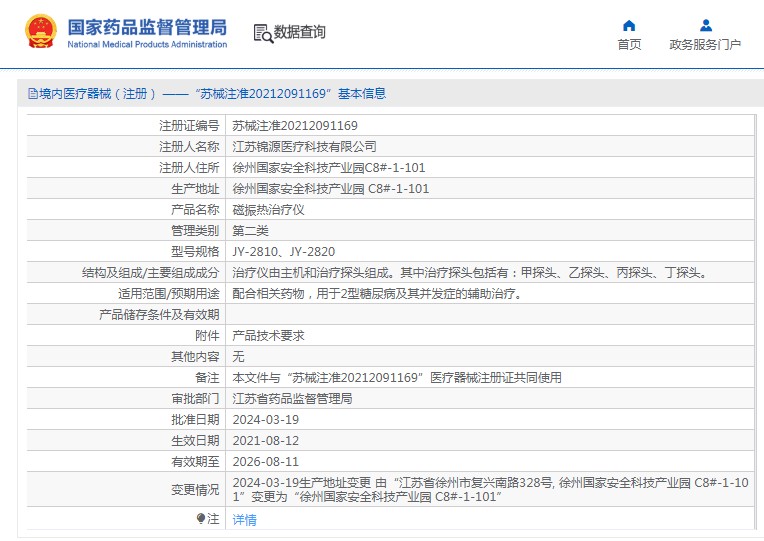Click the 其他内容 label
Screen dimensions: 764x541
tap(195, 356)
